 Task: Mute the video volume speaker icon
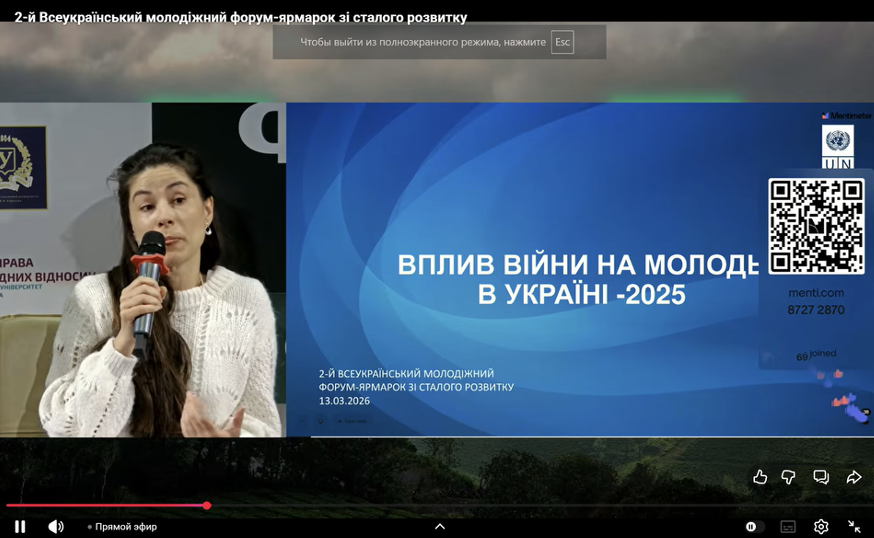click(x=56, y=527)
